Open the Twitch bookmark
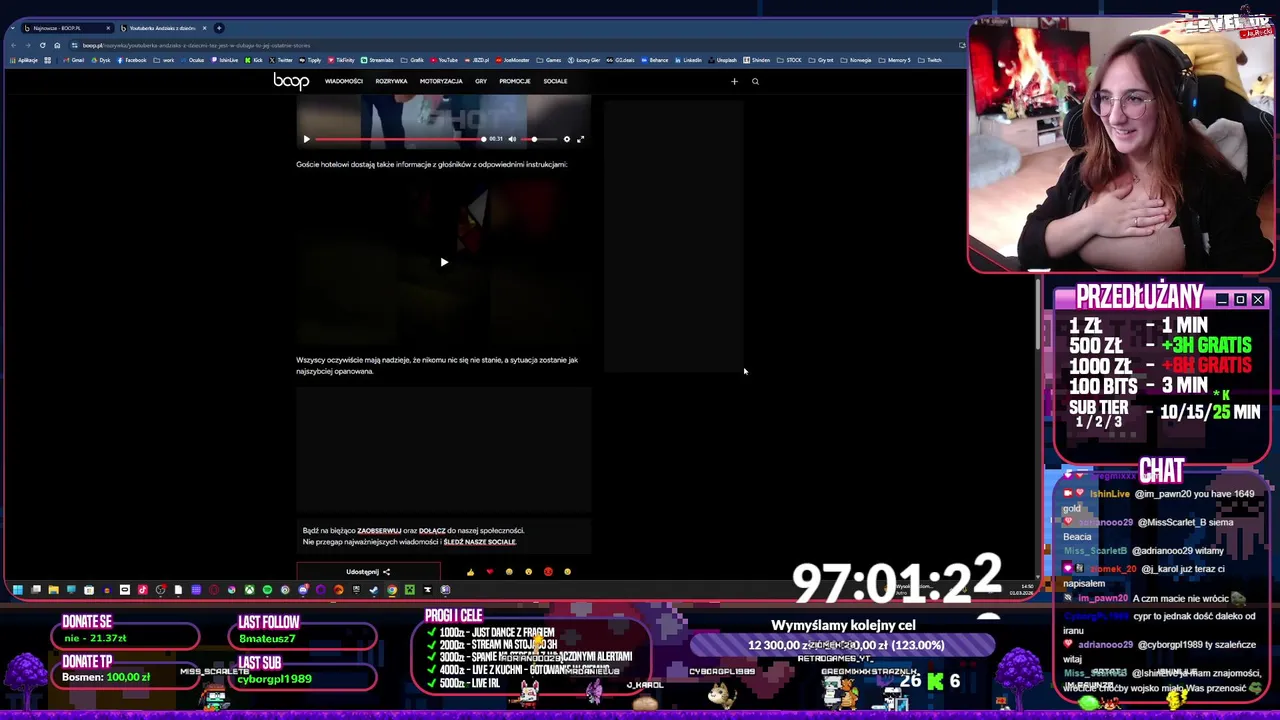 click(930, 60)
